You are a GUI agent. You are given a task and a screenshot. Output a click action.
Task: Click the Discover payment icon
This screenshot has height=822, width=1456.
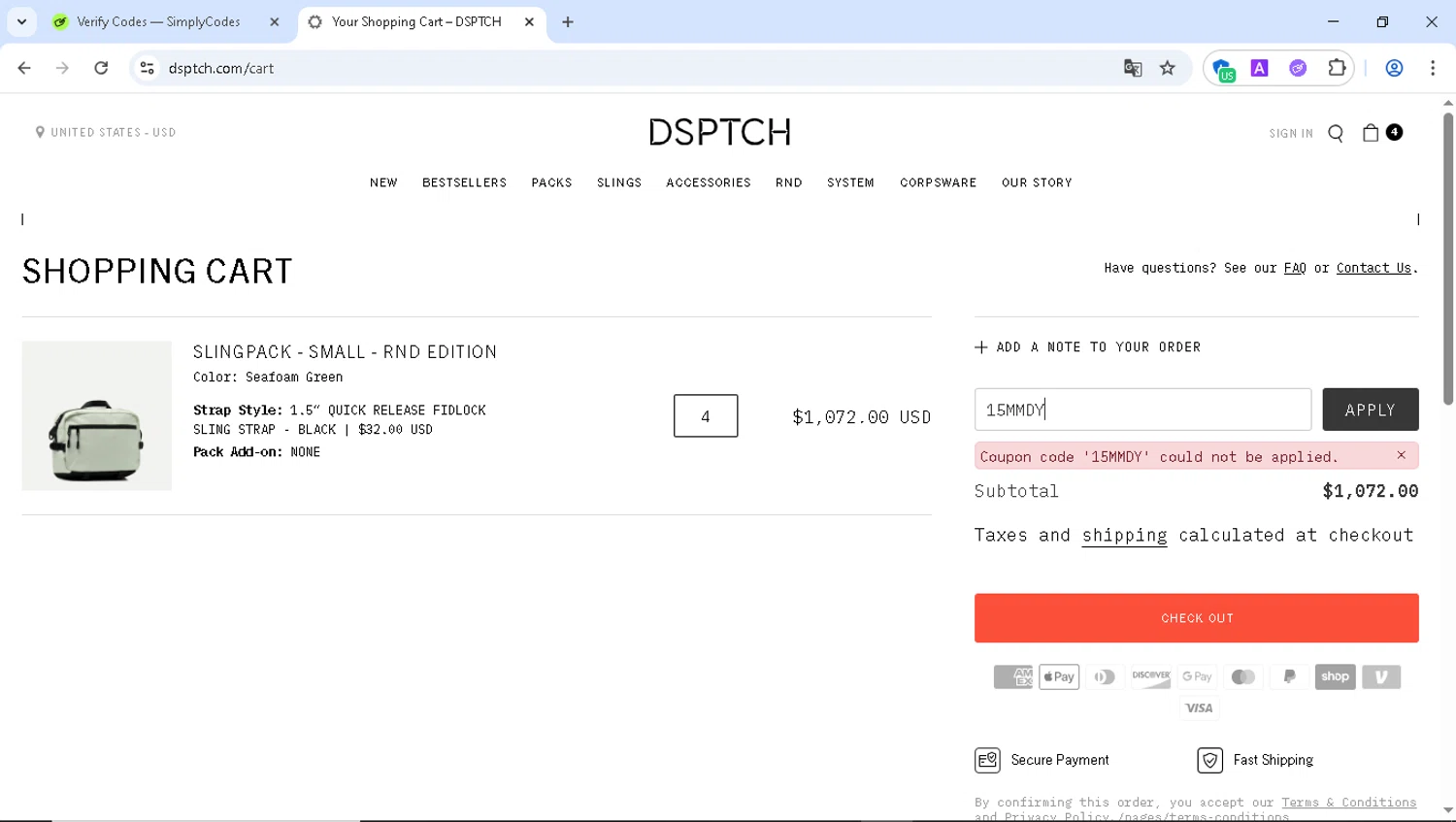(1151, 676)
